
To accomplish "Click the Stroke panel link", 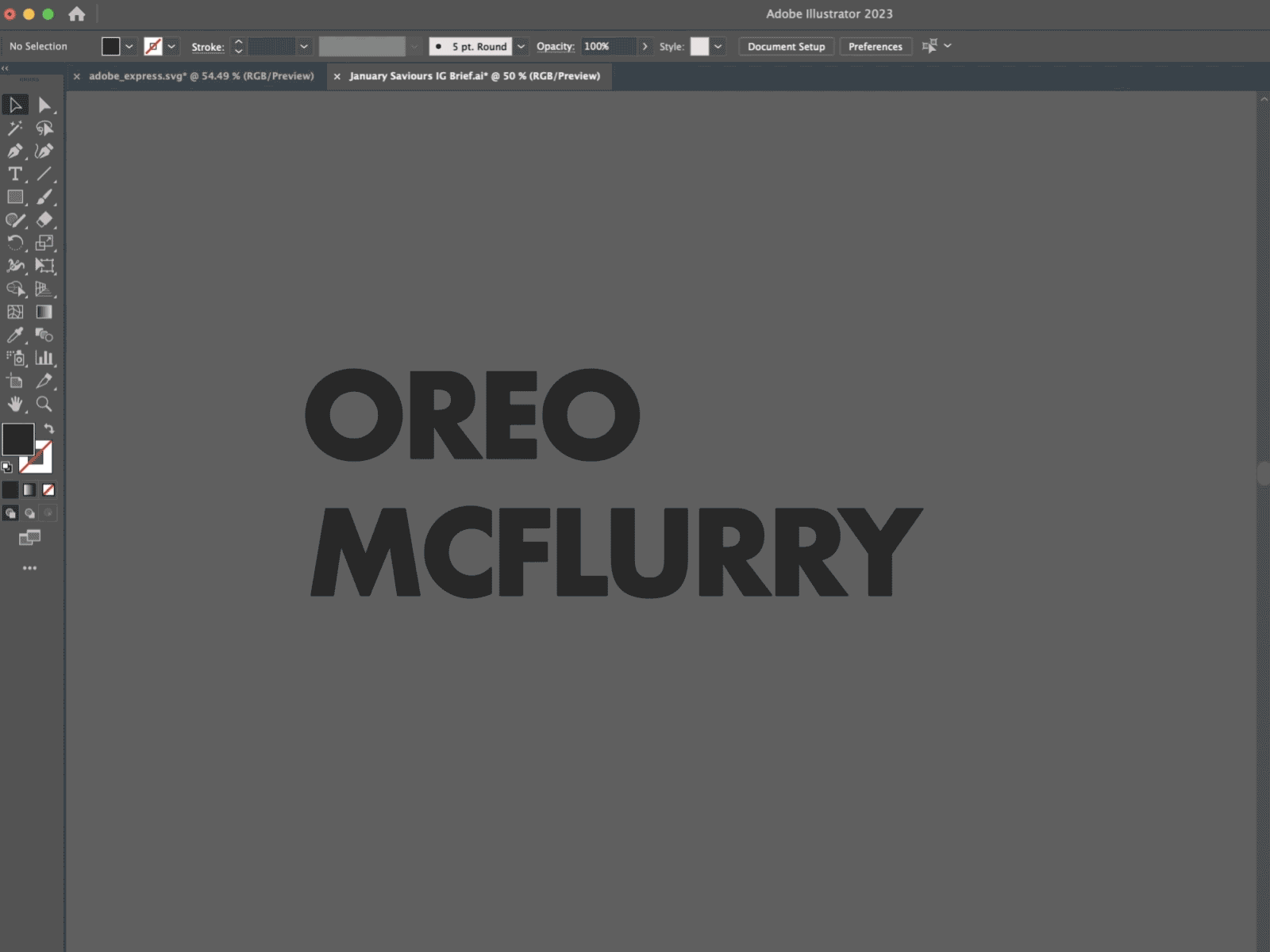I will (208, 47).
